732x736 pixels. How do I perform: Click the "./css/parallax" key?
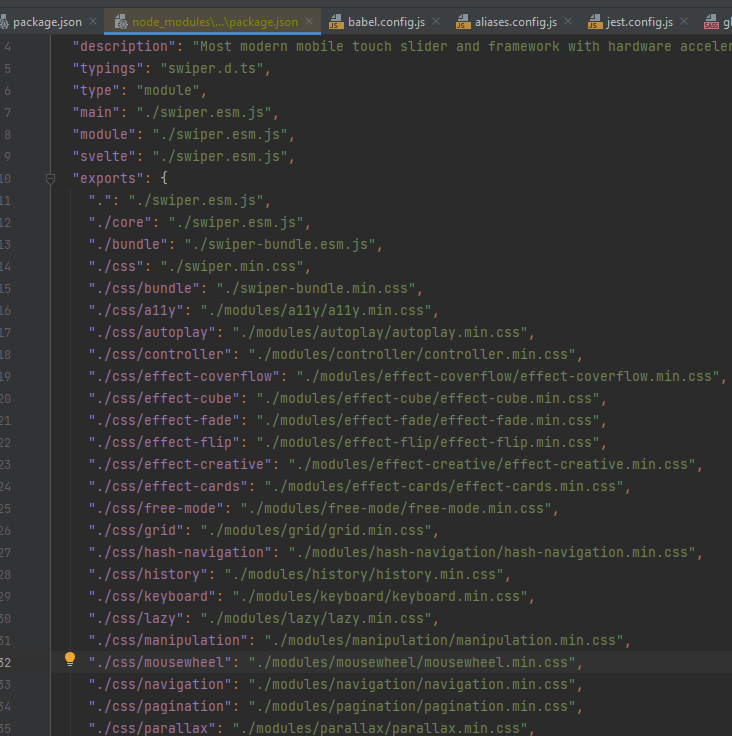tap(152, 728)
